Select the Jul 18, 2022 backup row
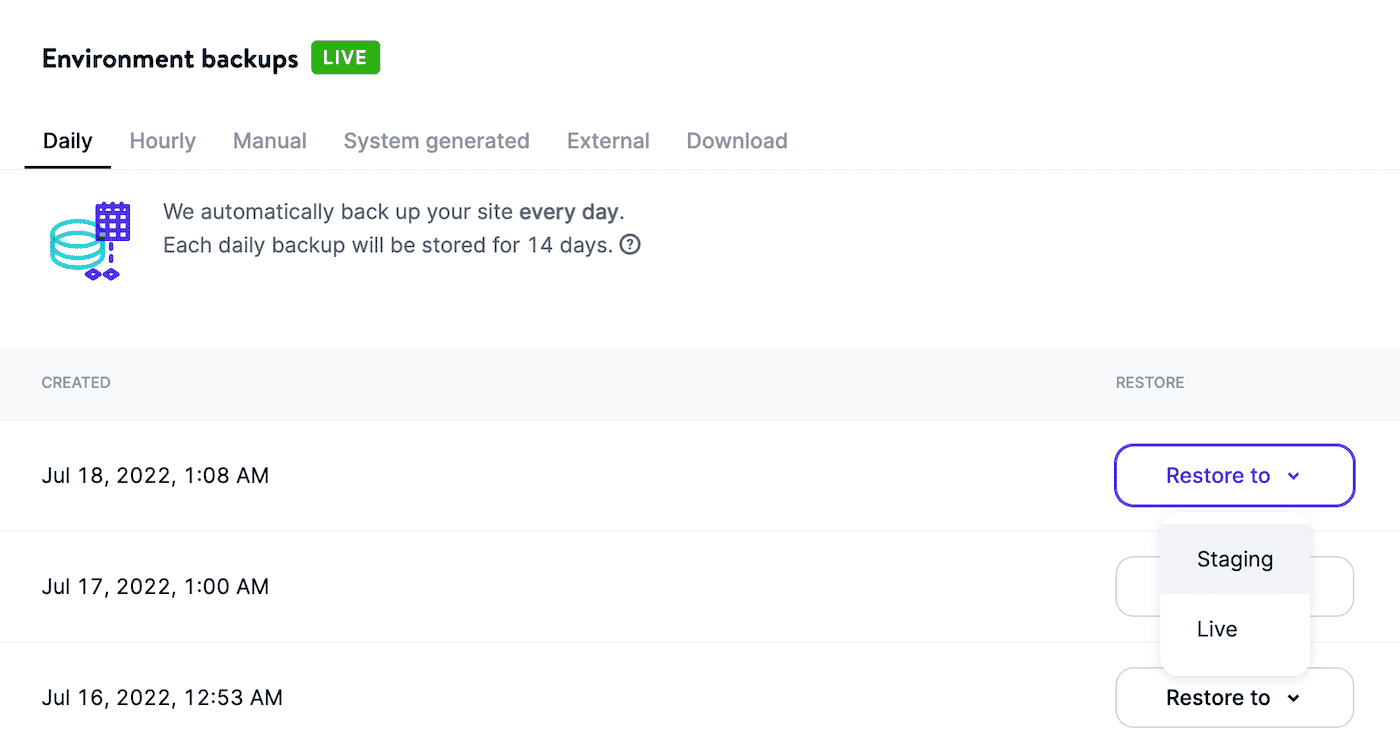 155,476
